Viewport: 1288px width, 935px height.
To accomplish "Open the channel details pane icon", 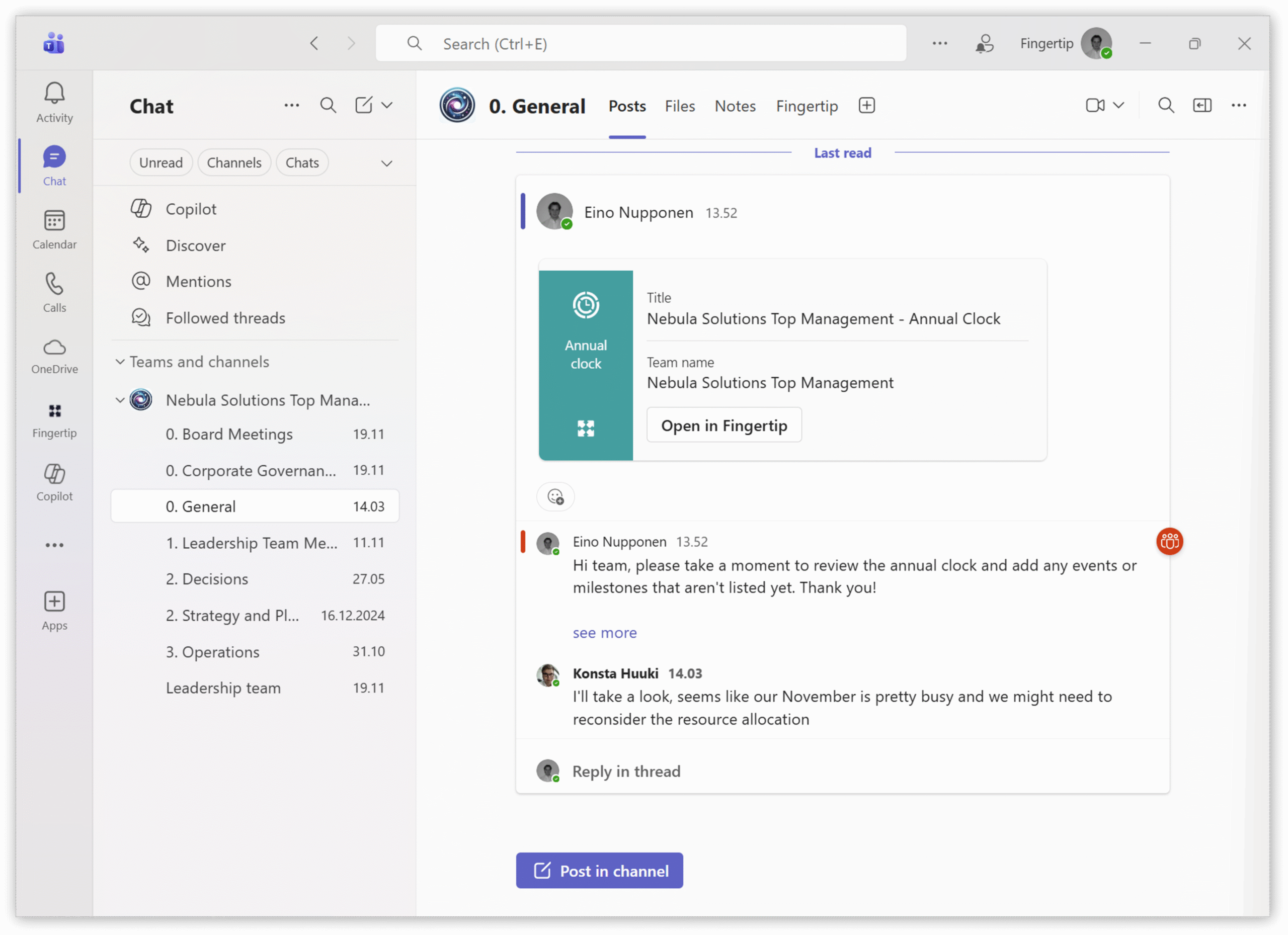I will [1201, 106].
